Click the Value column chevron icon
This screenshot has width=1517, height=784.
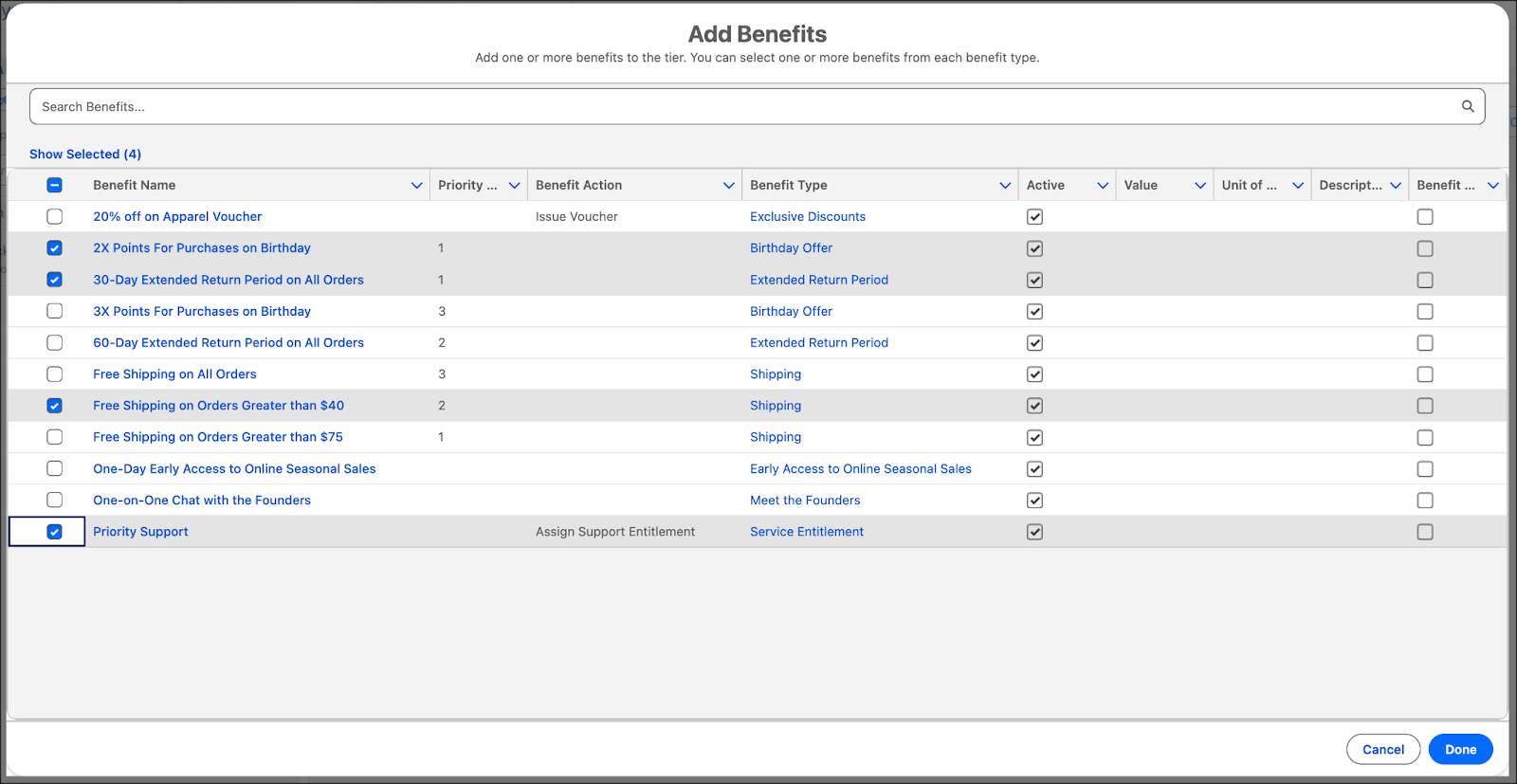[x=1200, y=185]
